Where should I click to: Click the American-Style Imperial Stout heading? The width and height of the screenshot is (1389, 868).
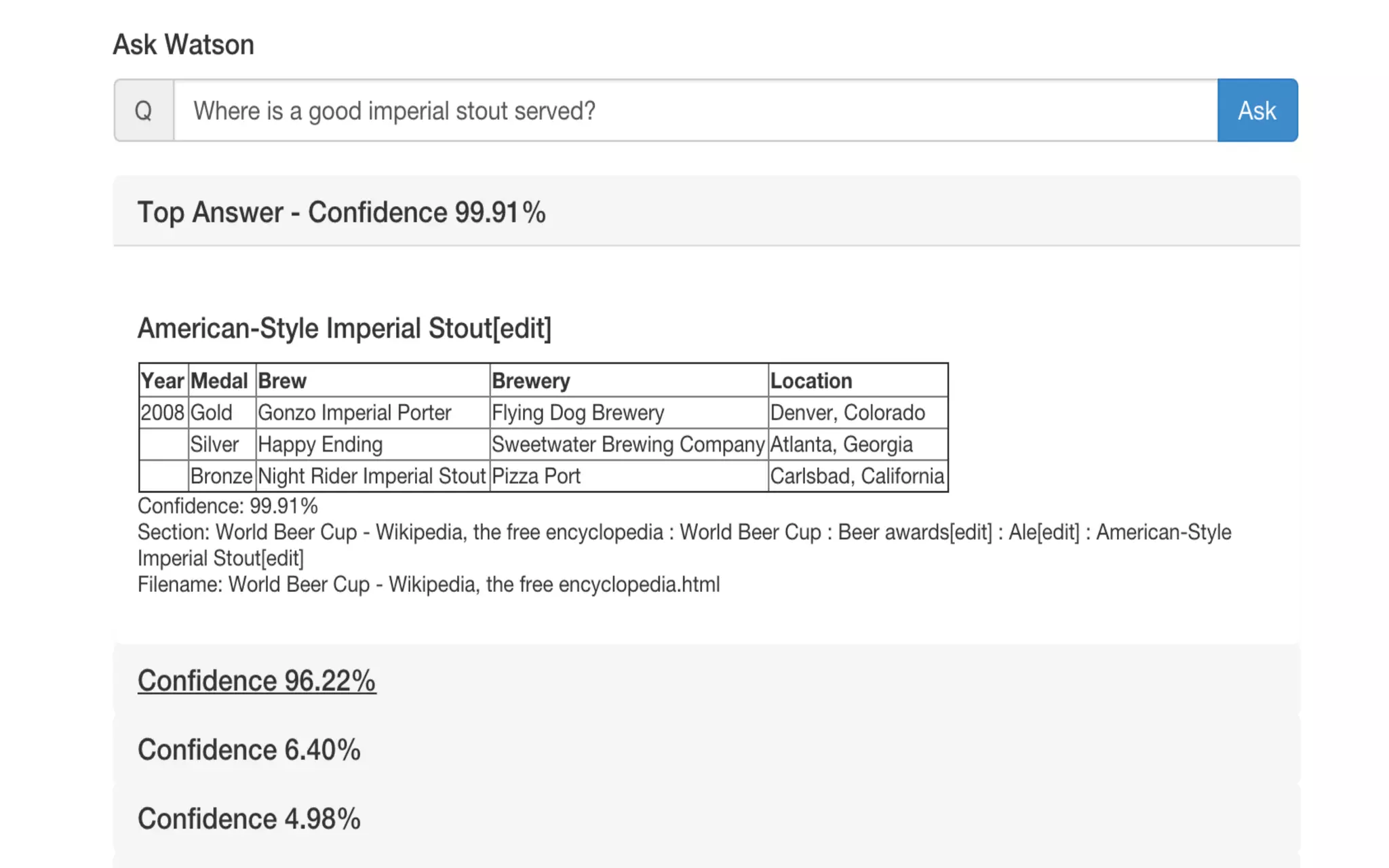point(345,328)
